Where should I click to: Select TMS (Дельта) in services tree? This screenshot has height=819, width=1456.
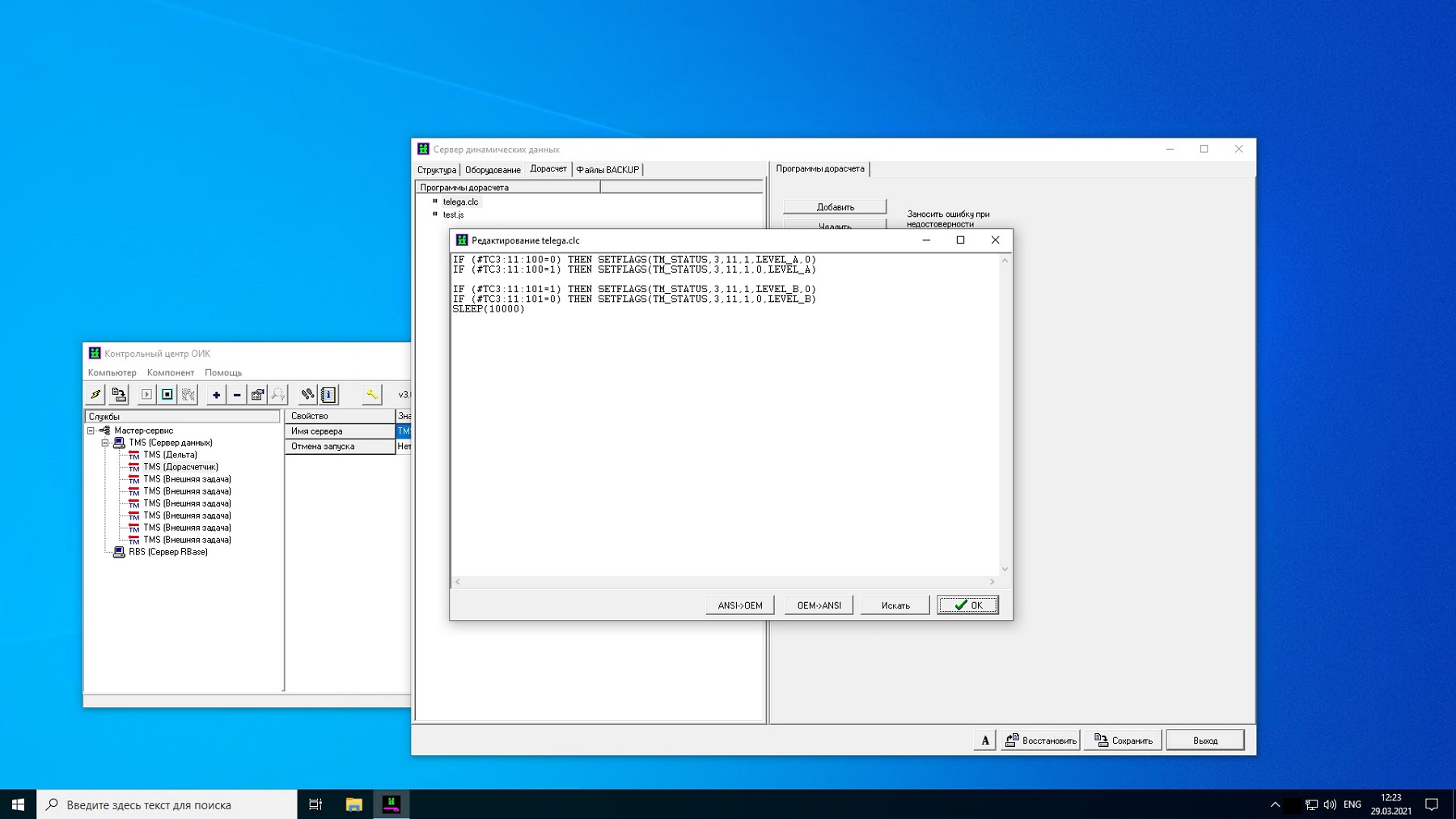(170, 455)
